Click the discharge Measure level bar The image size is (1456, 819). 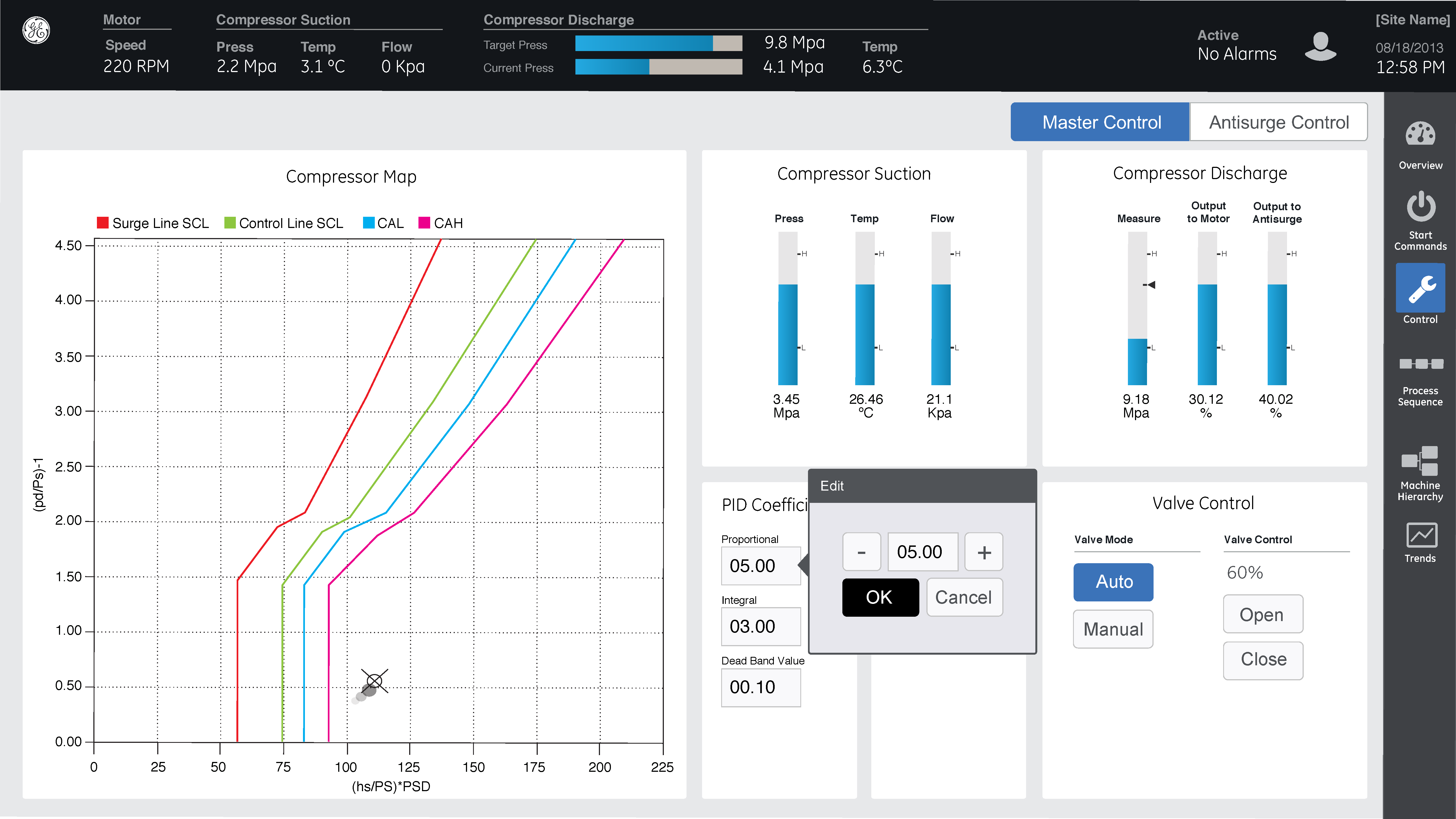[x=1137, y=308]
